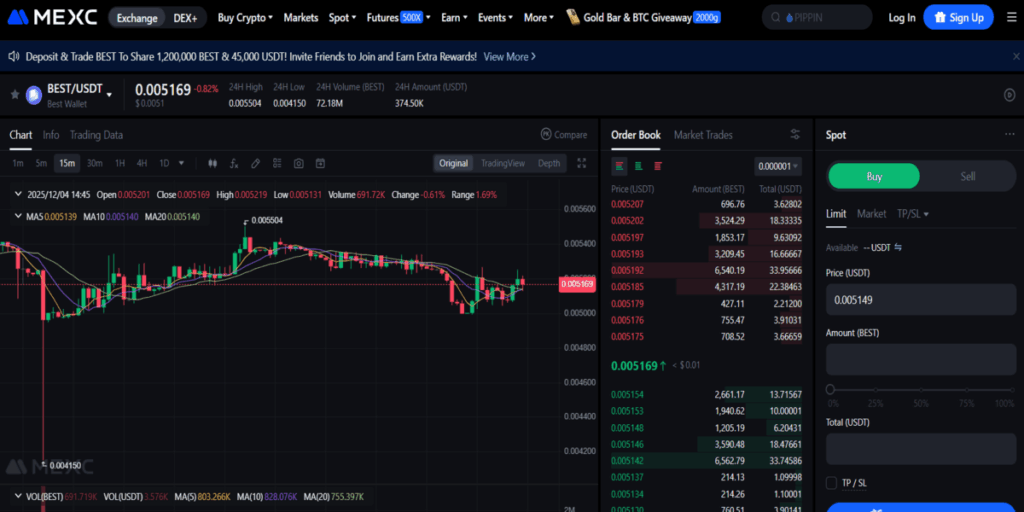This screenshot has height=512, width=1024.
Task: Click the Compare PK icon
Action: tap(546, 135)
